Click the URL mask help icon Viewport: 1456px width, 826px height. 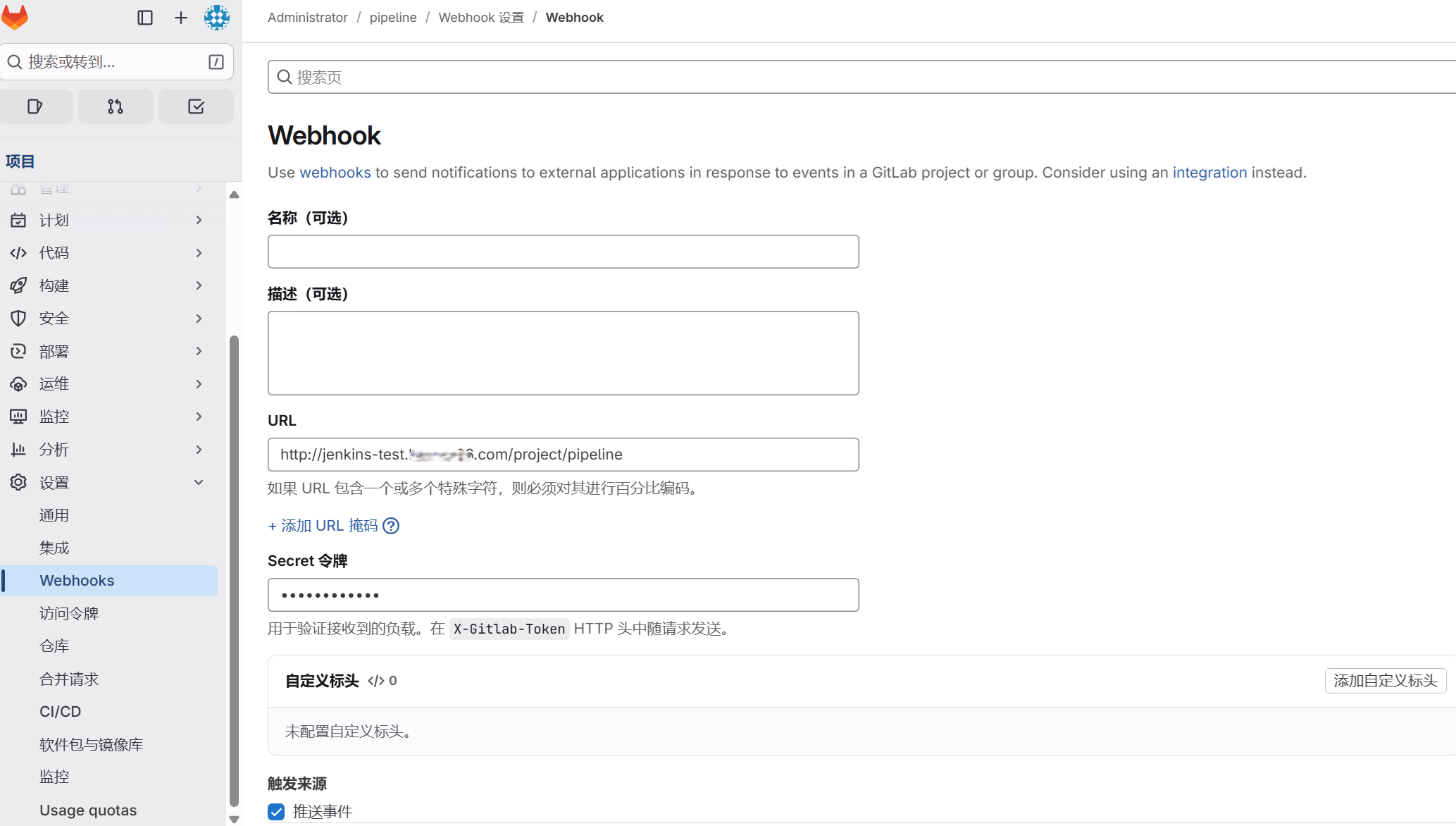click(x=391, y=526)
